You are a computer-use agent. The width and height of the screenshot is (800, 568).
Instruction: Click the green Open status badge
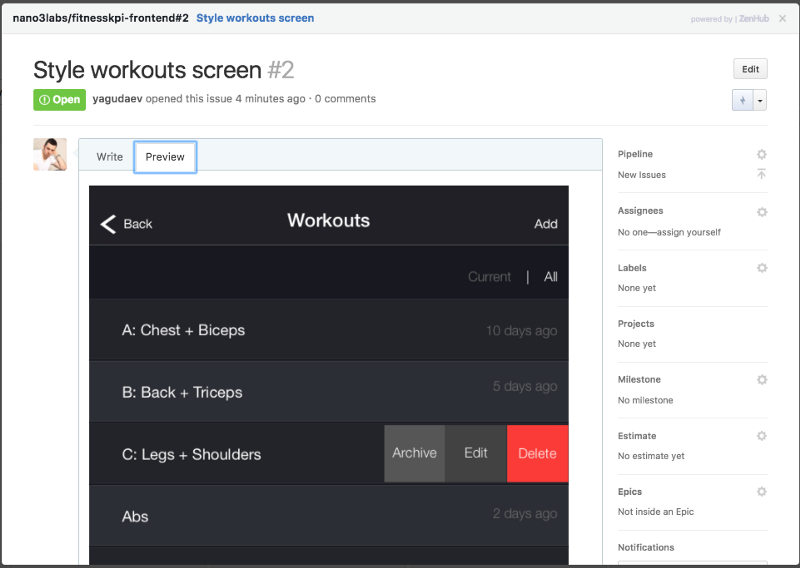[59, 99]
